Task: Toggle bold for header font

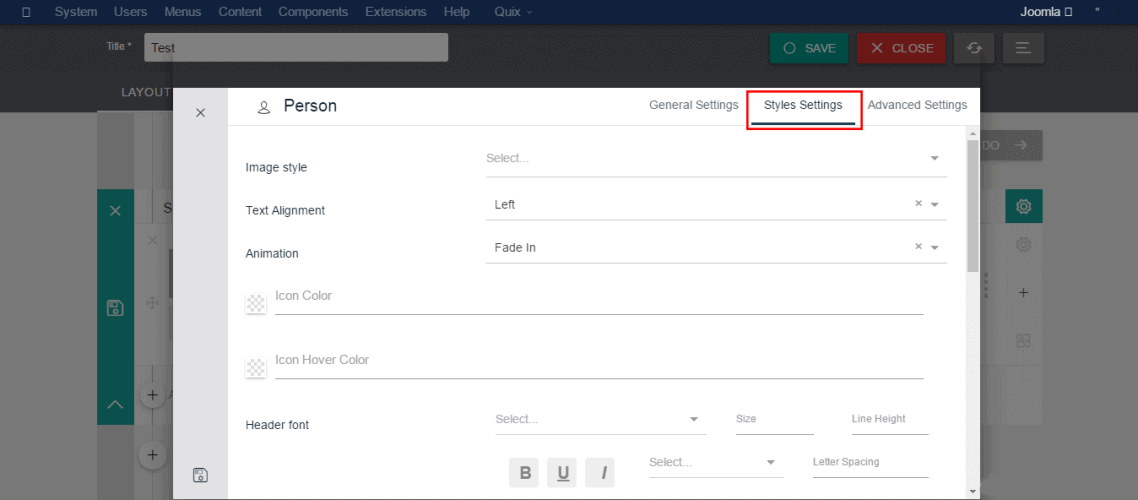Action: pos(525,473)
